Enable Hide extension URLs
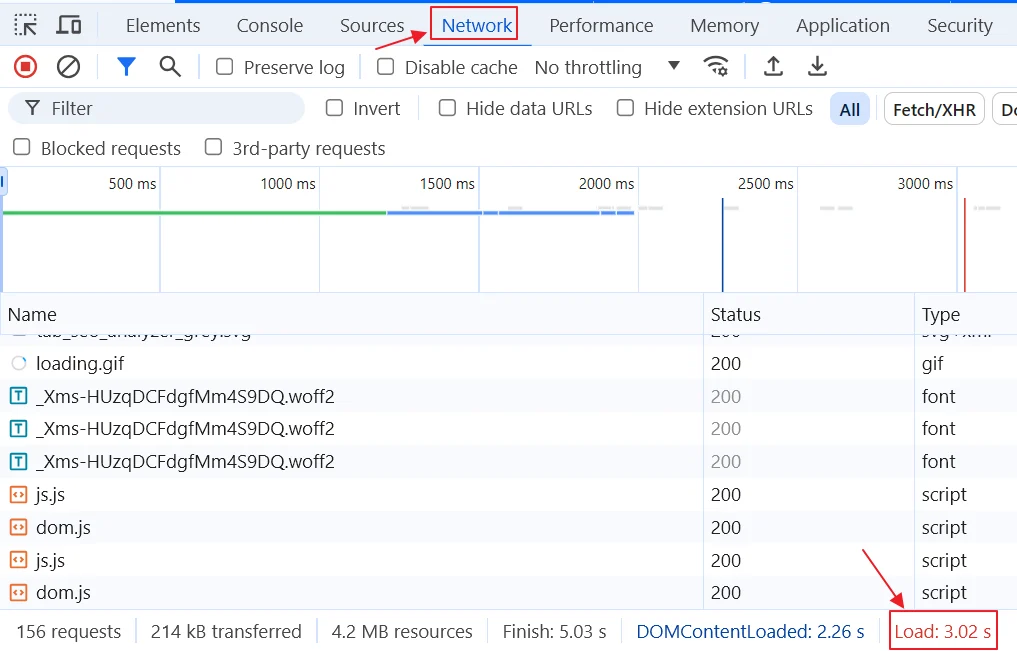 [x=625, y=108]
